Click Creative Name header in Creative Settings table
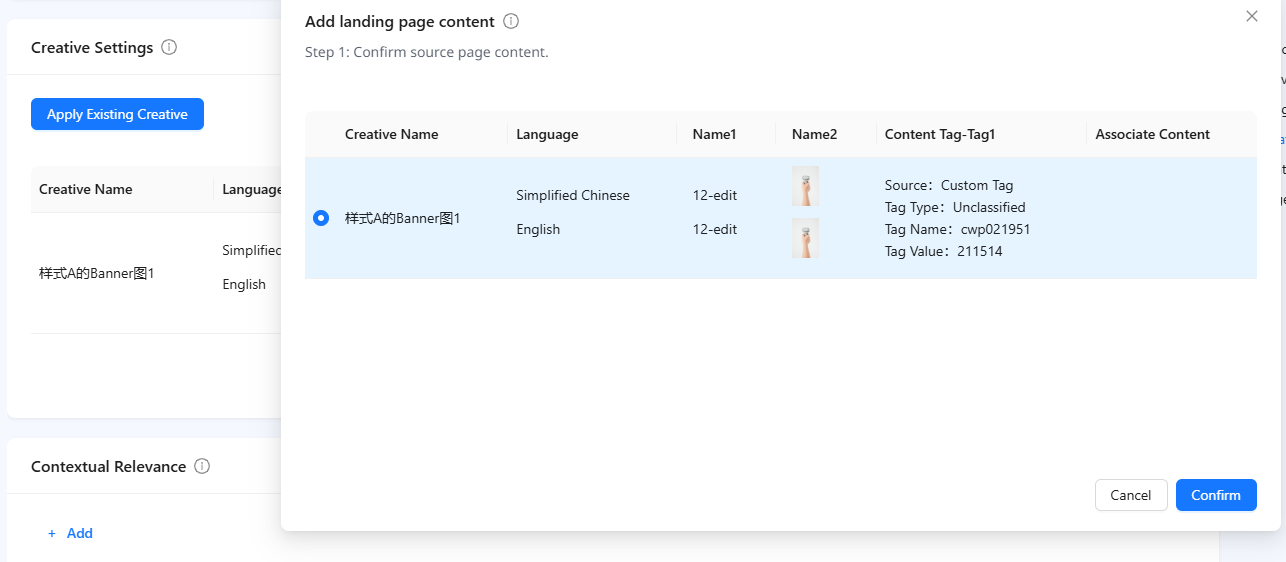Image resolution: width=1286 pixels, height=562 pixels. click(x=85, y=189)
